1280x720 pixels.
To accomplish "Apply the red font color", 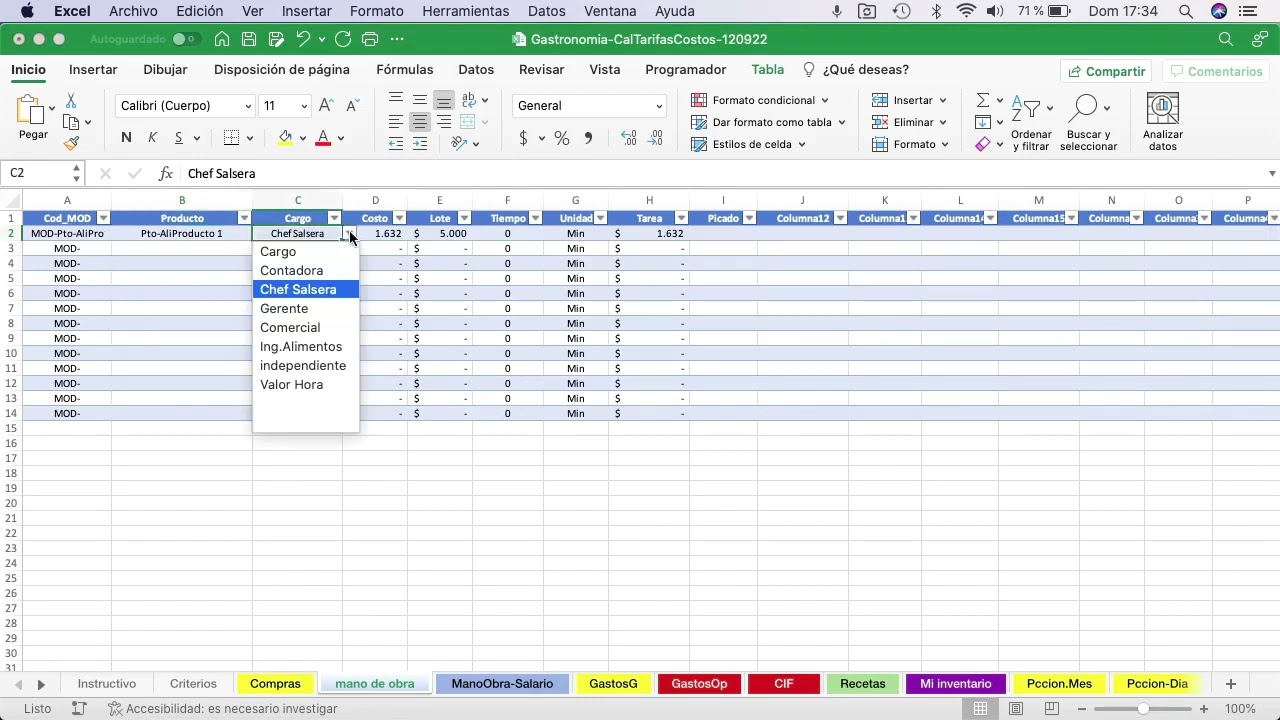I will tap(323, 138).
